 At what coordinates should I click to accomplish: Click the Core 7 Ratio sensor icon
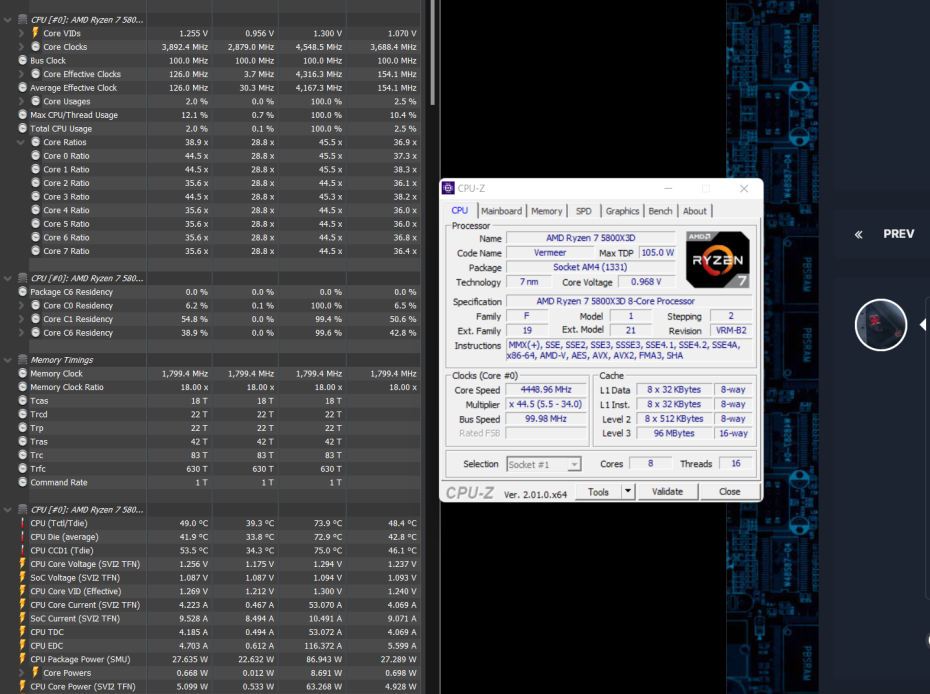[x=36, y=250]
